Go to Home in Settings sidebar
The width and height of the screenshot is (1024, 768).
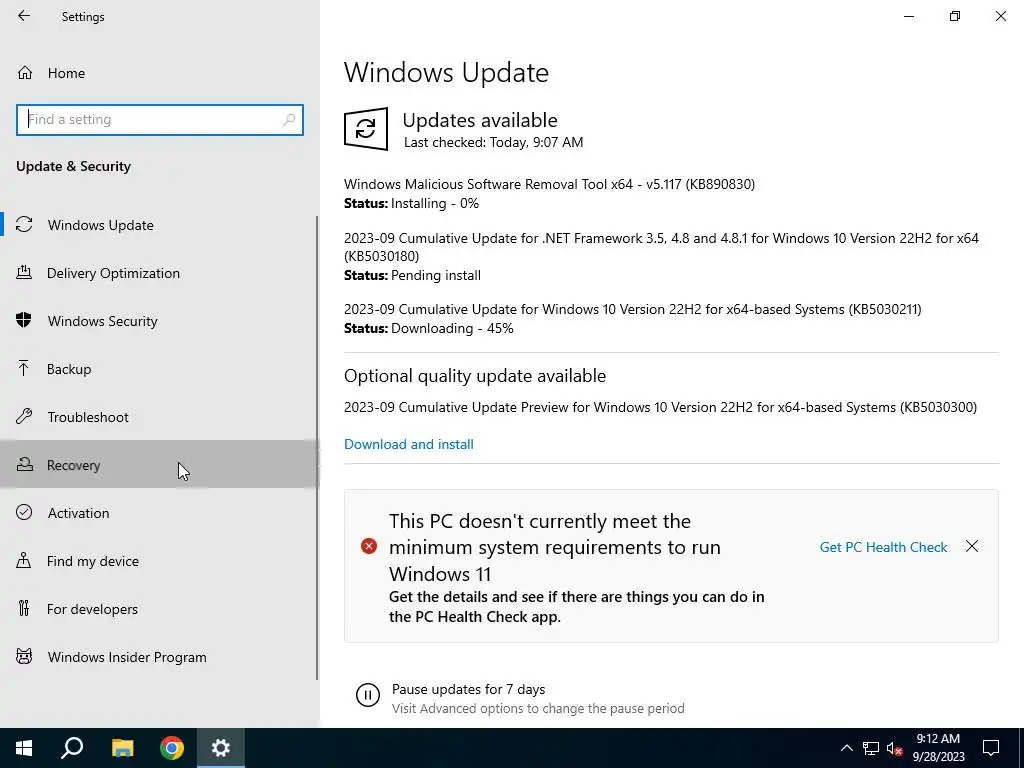66,73
